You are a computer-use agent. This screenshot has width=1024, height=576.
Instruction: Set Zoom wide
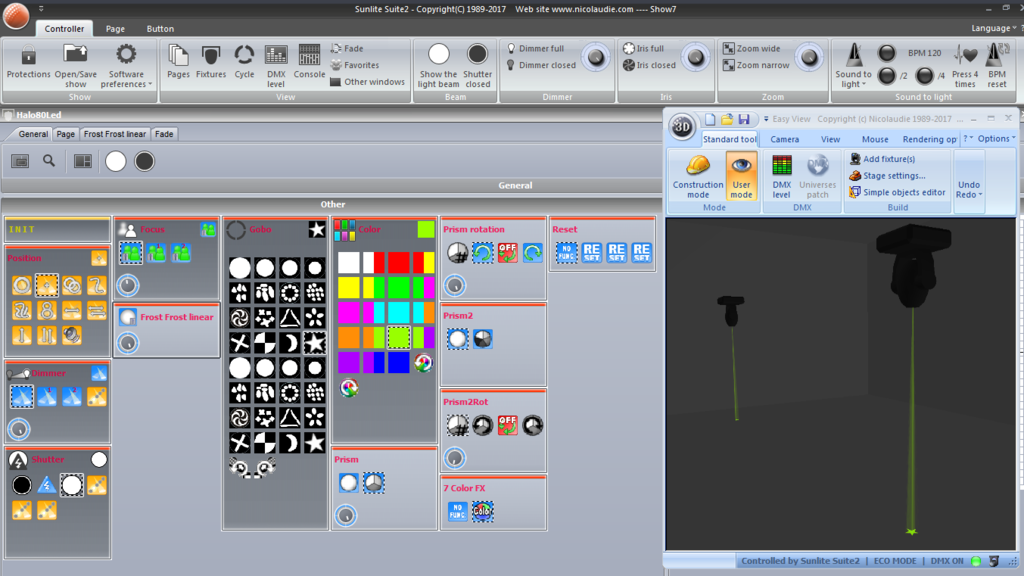[752, 48]
